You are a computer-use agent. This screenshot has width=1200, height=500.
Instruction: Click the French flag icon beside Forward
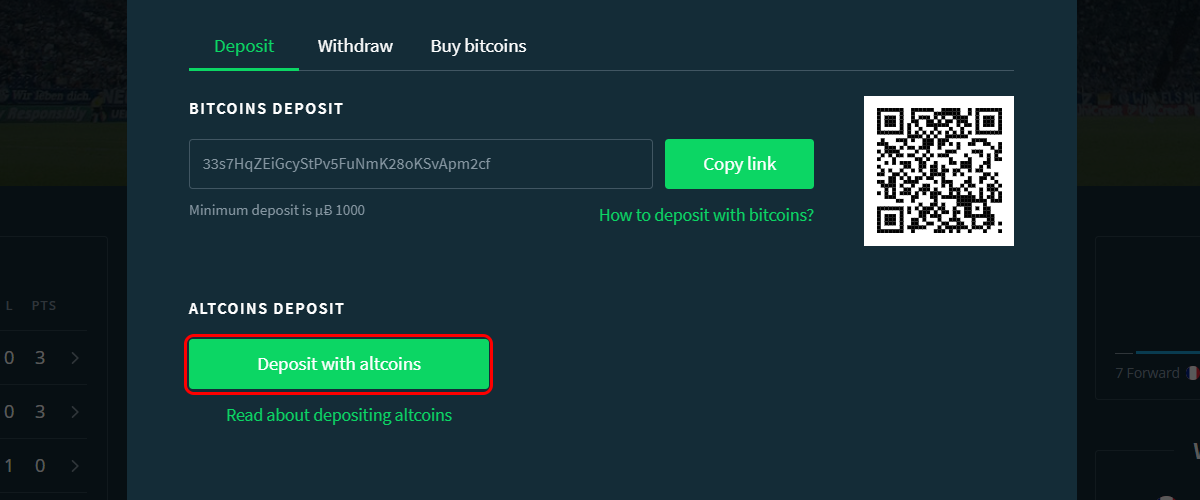coord(1192,373)
